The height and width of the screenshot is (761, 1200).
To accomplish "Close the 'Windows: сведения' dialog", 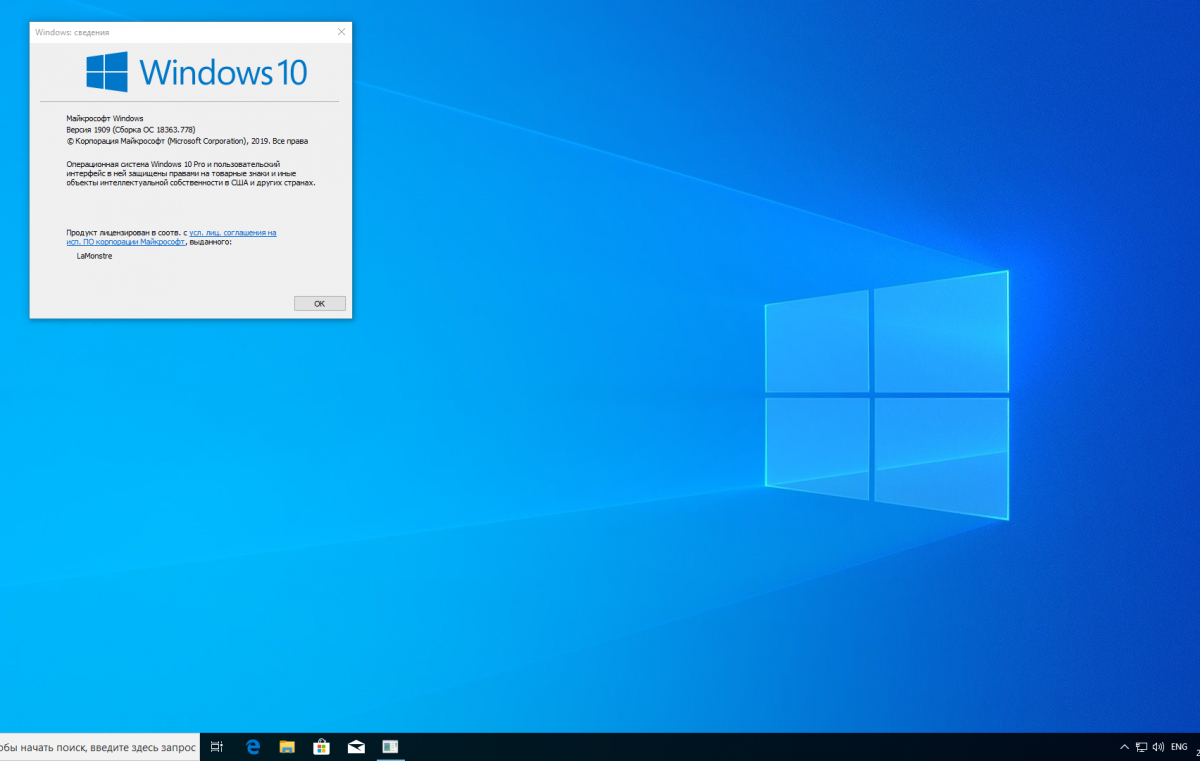I will point(341,32).
